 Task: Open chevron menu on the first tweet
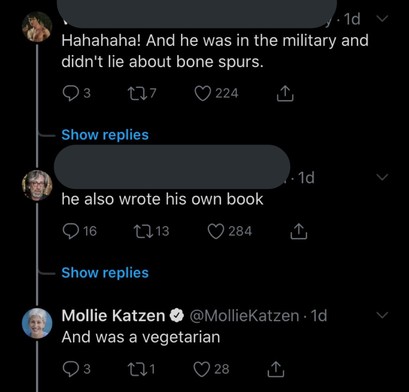point(382,18)
